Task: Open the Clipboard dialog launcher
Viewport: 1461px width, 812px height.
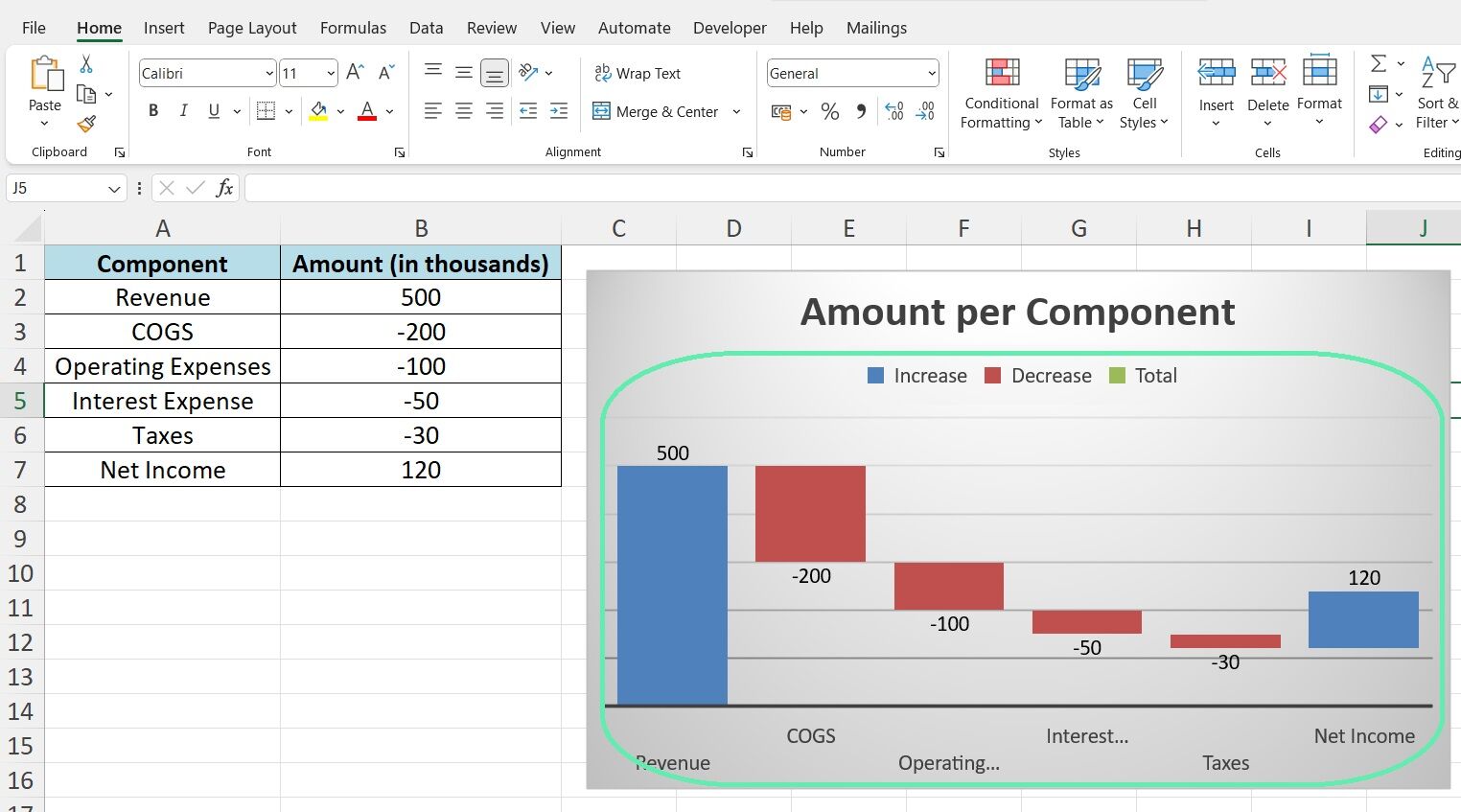Action: click(x=120, y=152)
